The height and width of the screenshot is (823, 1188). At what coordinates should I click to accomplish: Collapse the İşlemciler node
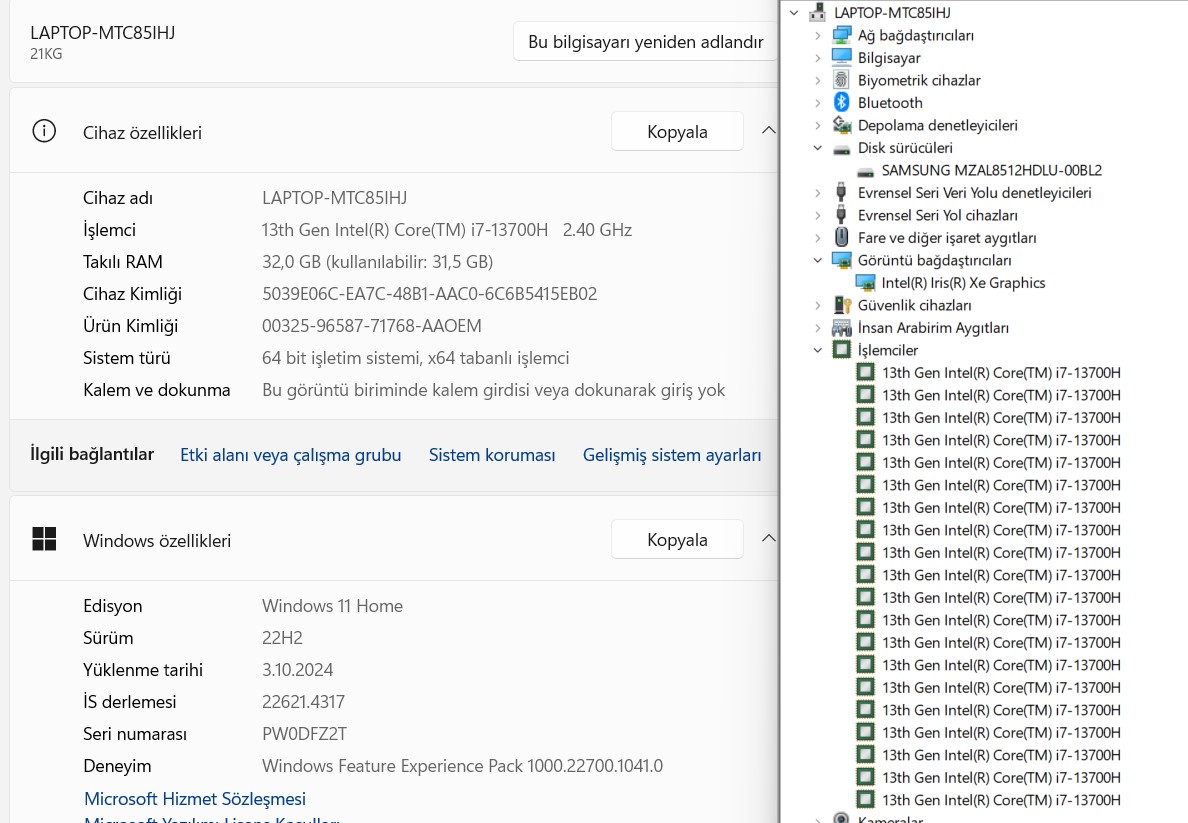pos(818,350)
